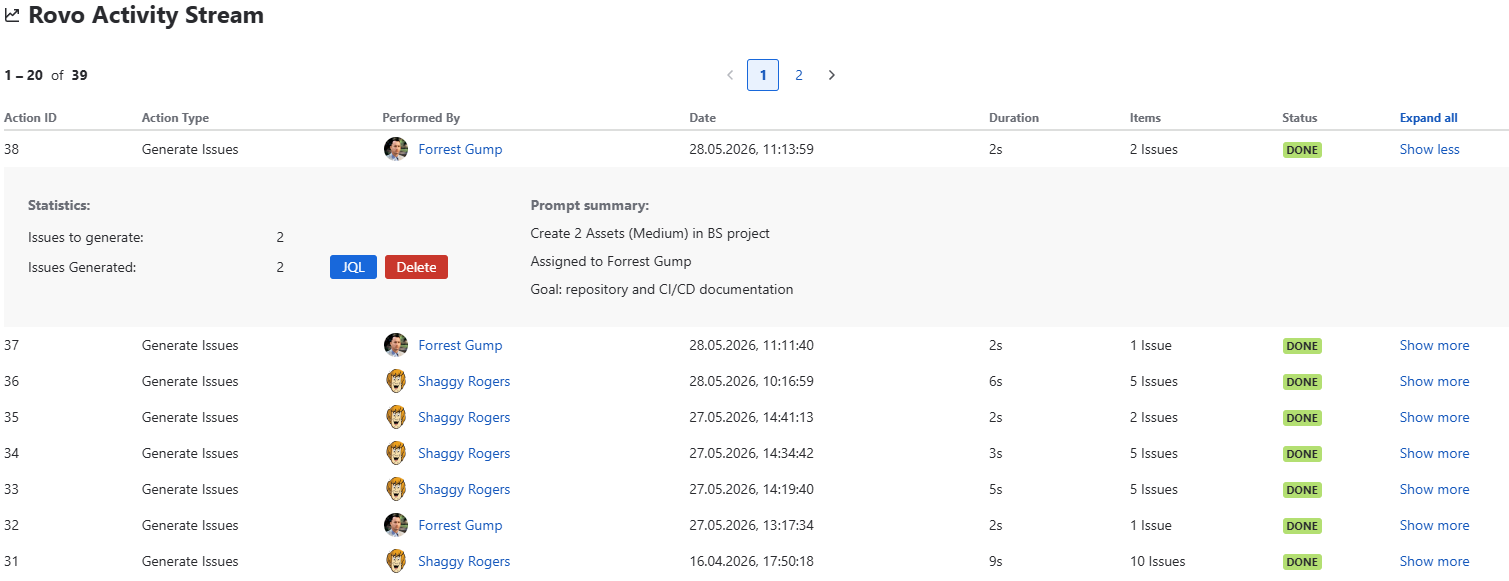The image size is (1509, 581).
Task: Click Shaggy Rogers avatar in action 35 row
Action: pos(396,417)
